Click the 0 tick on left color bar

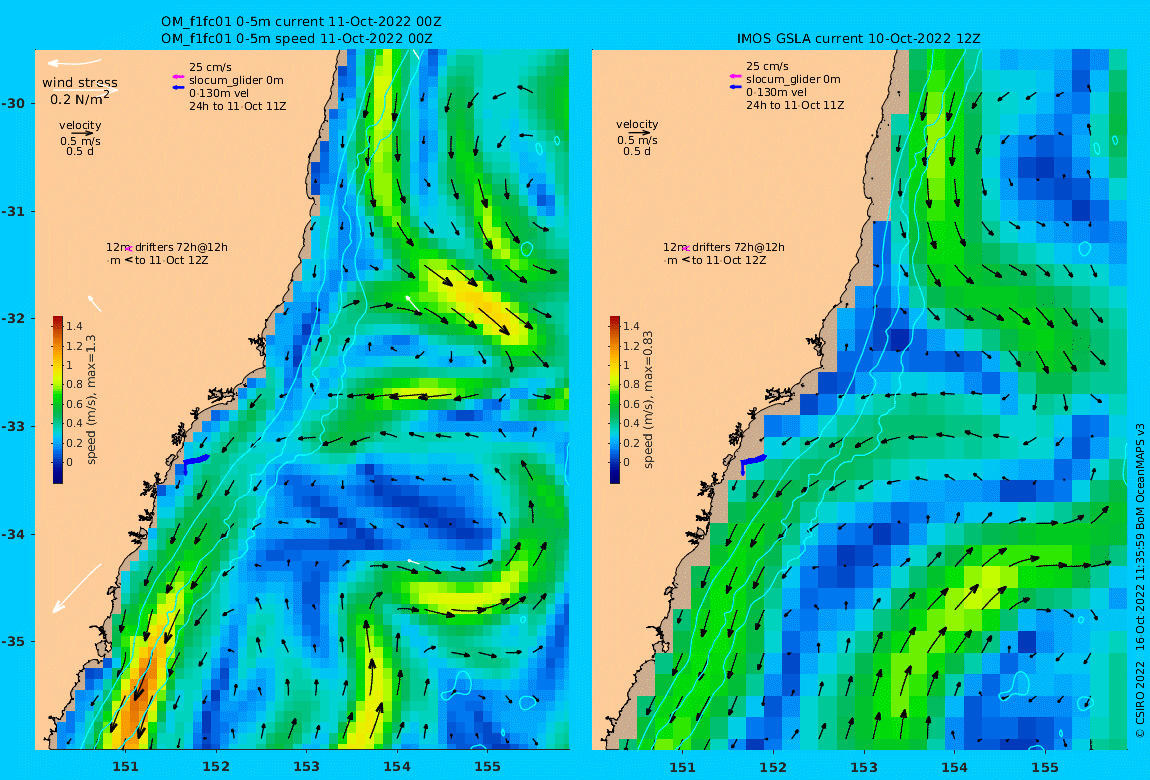coord(70,462)
